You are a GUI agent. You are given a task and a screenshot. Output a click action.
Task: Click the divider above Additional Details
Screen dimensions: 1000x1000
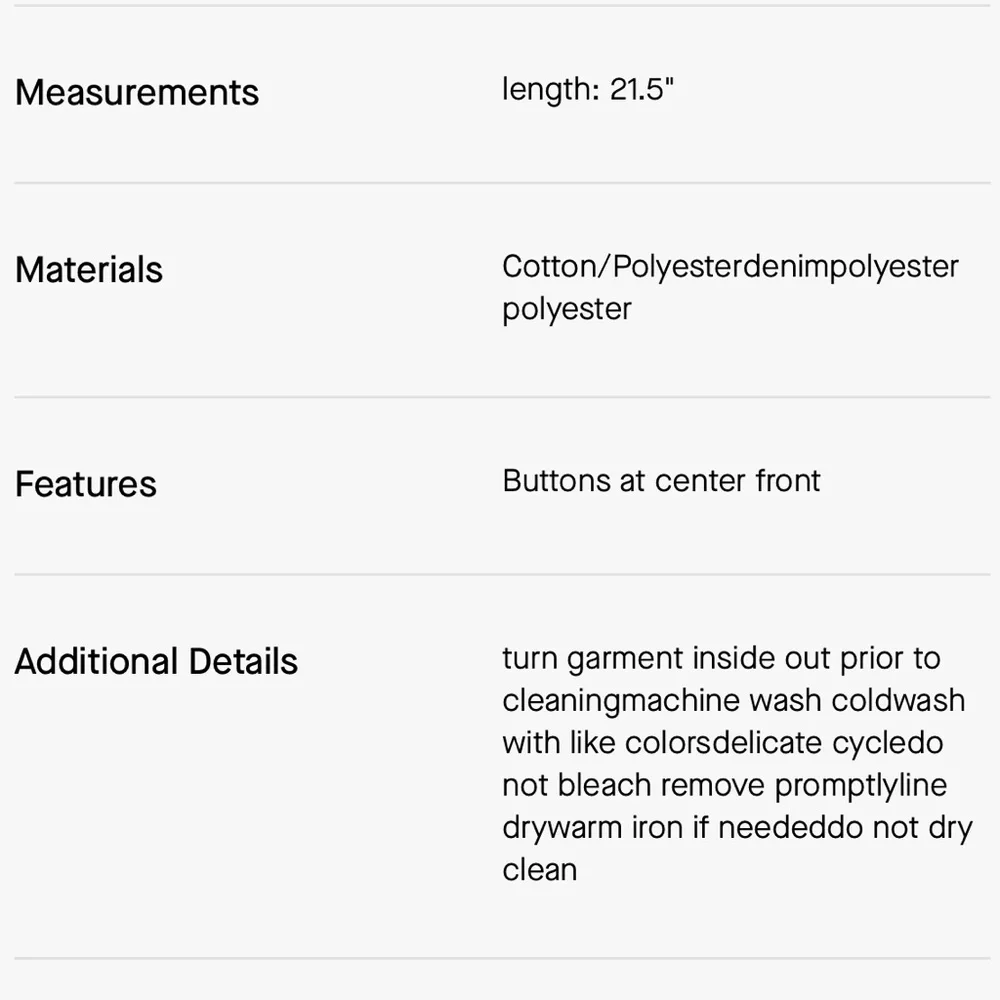500,574
